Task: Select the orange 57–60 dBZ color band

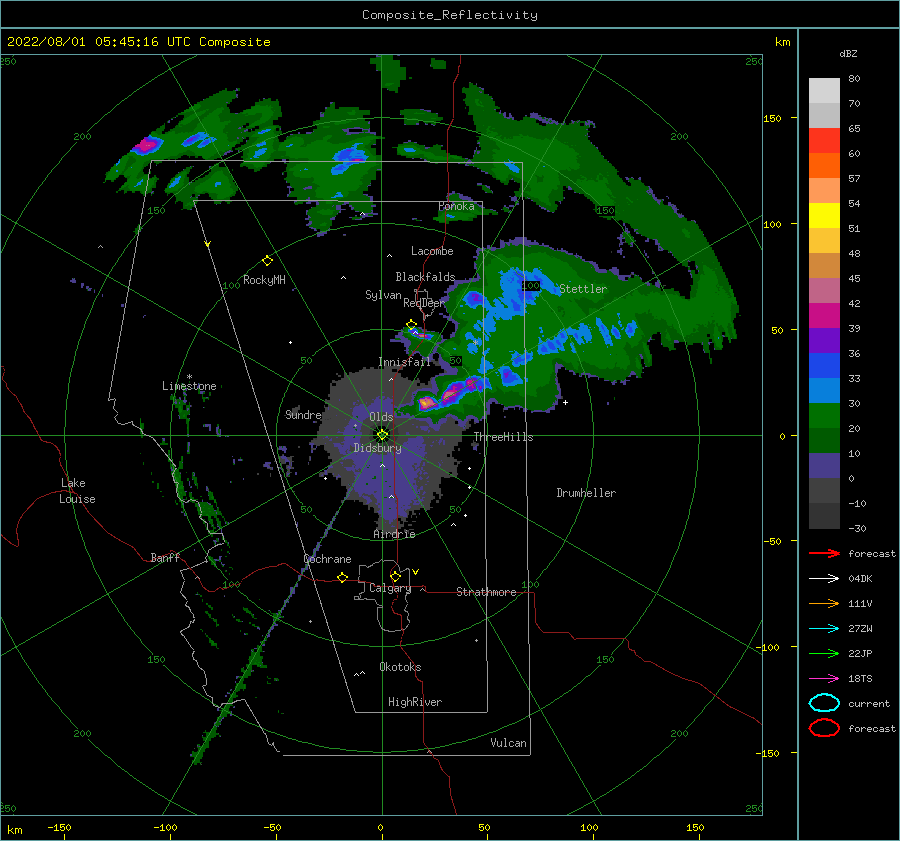Action: coord(824,166)
